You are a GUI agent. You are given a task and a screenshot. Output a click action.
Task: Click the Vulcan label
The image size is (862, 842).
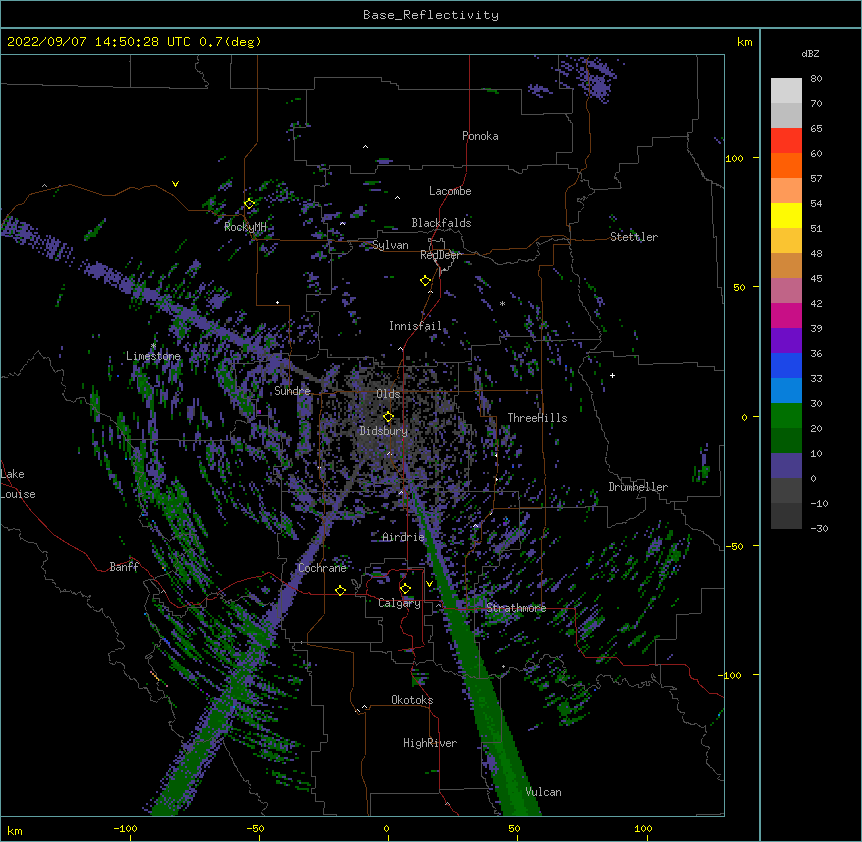[x=543, y=792]
